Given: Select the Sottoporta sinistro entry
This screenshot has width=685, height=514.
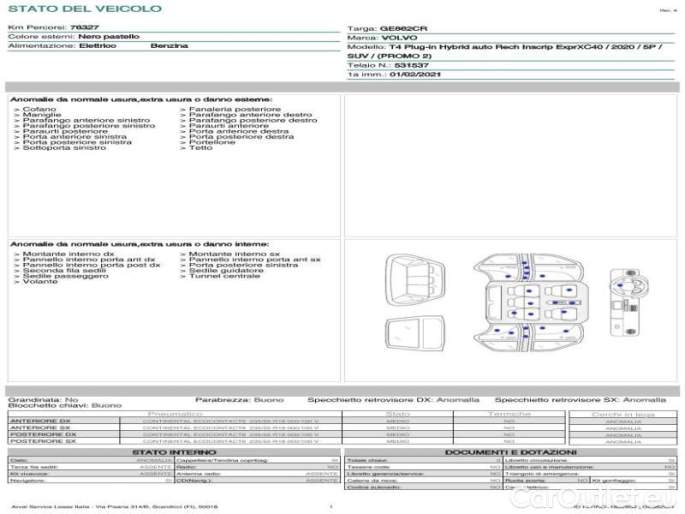Looking at the screenshot, I should (x=64, y=148).
